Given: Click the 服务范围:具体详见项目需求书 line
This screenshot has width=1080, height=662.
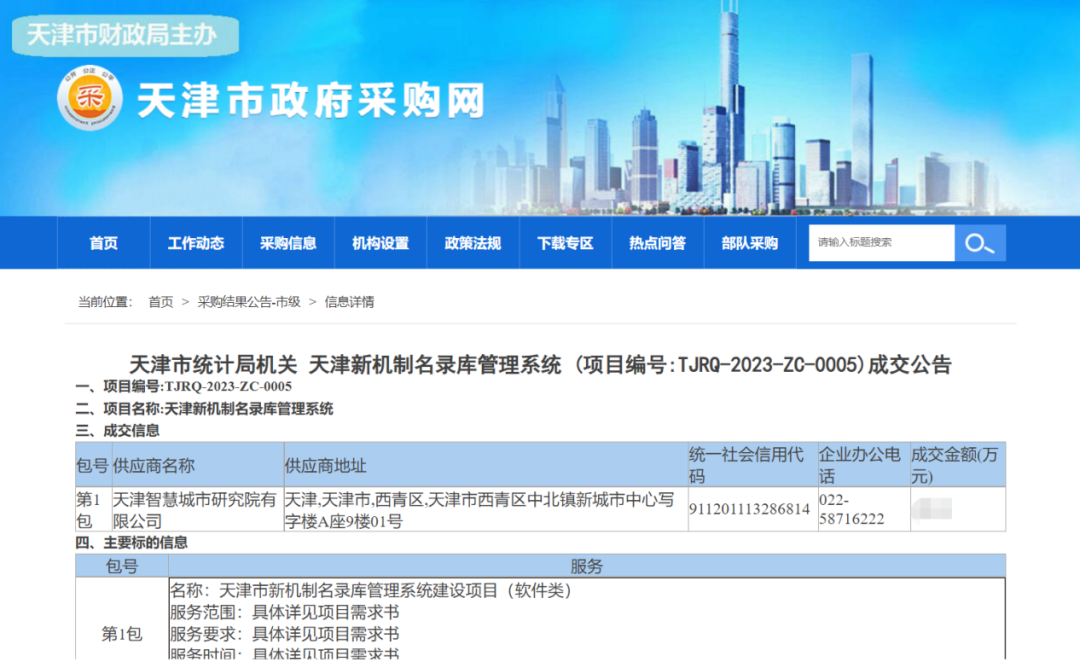Looking at the screenshot, I should 284,612.
